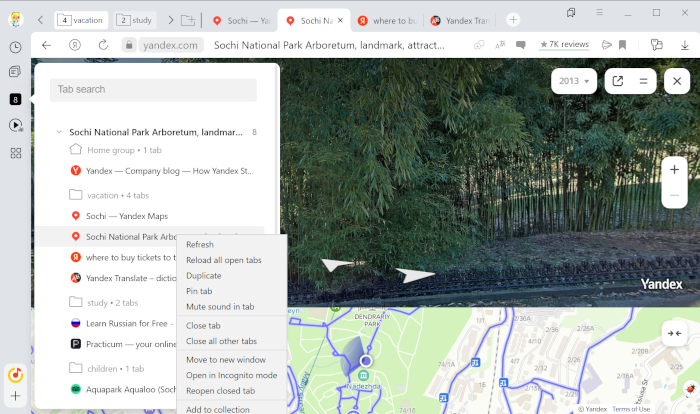
Task: Click the open tabs counter icon showing 8
Action: pos(15,99)
